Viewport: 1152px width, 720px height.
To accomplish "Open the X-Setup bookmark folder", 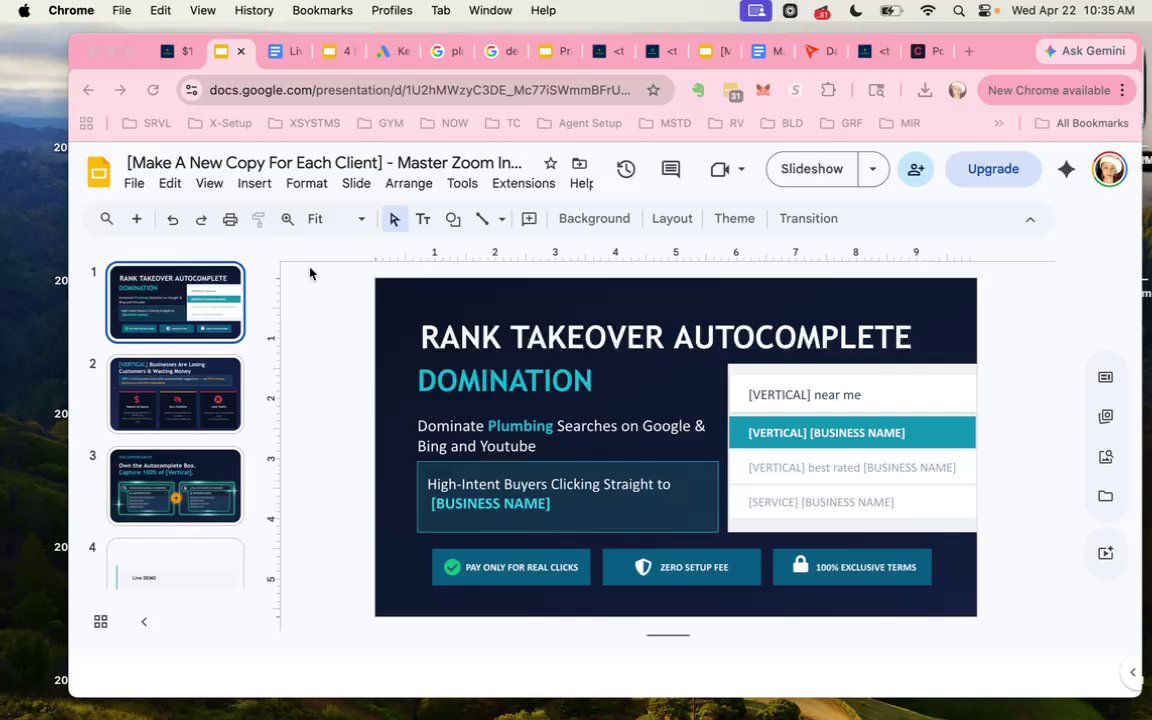I will [x=220, y=123].
